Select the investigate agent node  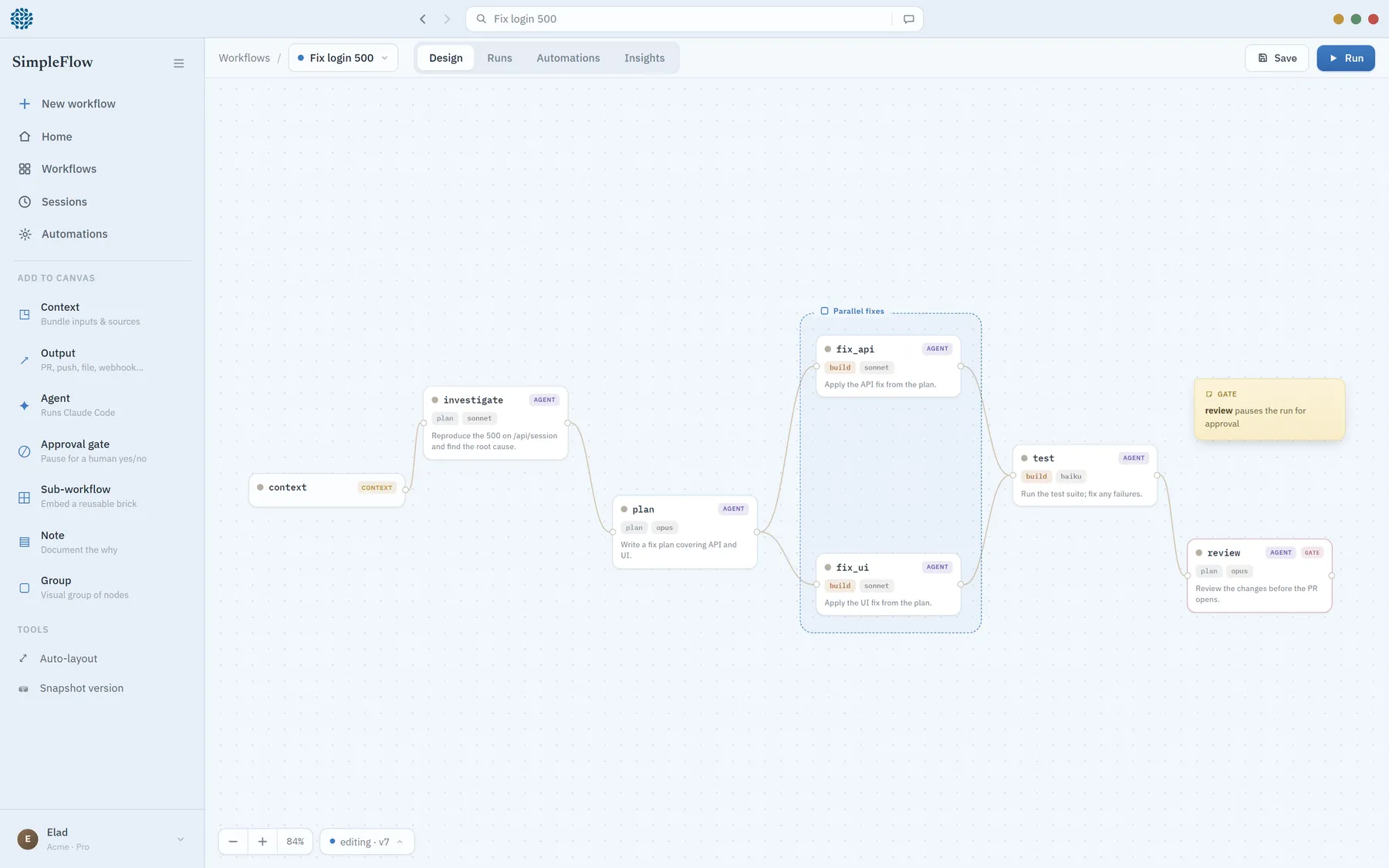click(x=495, y=423)
